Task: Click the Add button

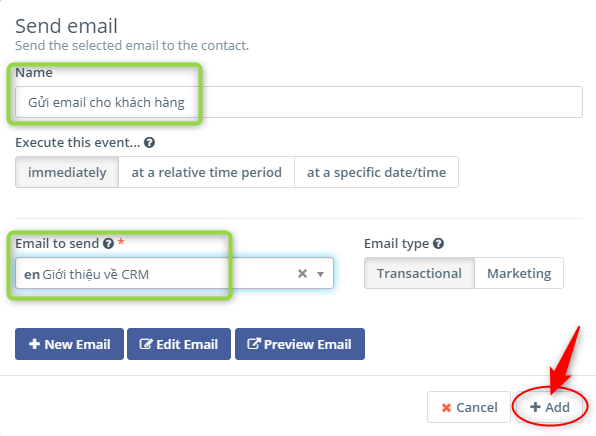Action: [x=549, y=407]
